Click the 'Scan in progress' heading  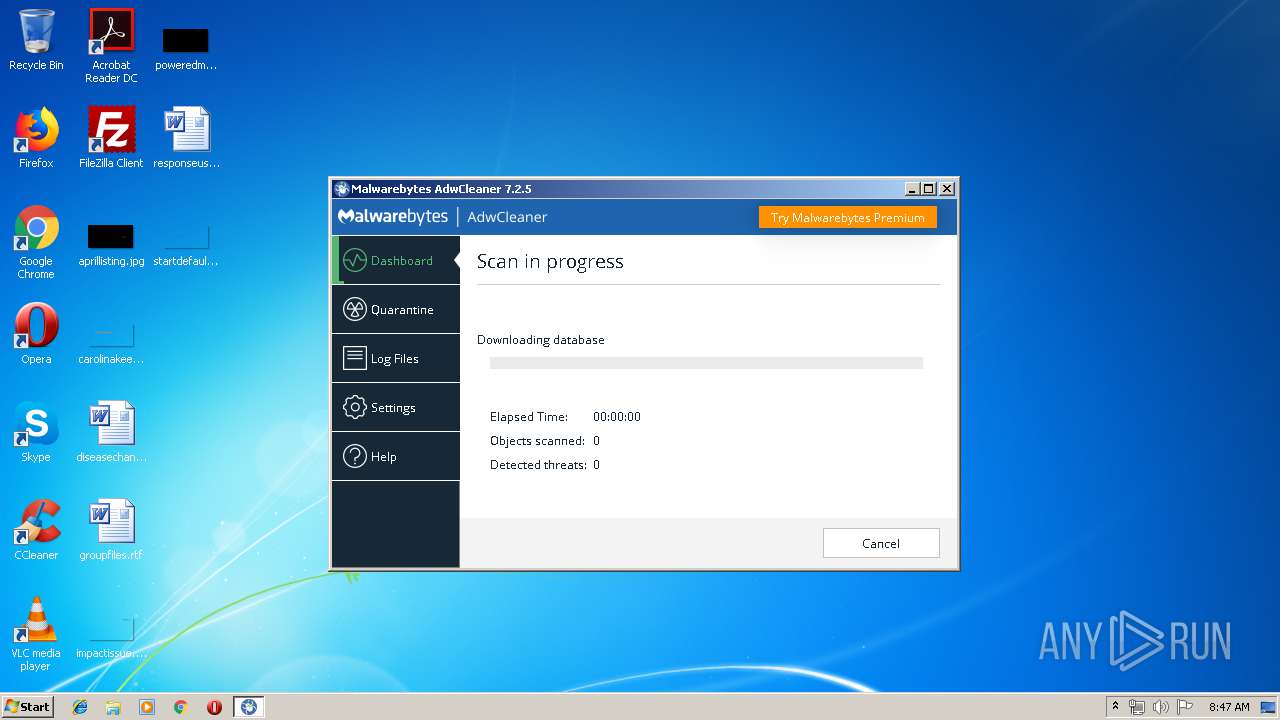[550, 262]
